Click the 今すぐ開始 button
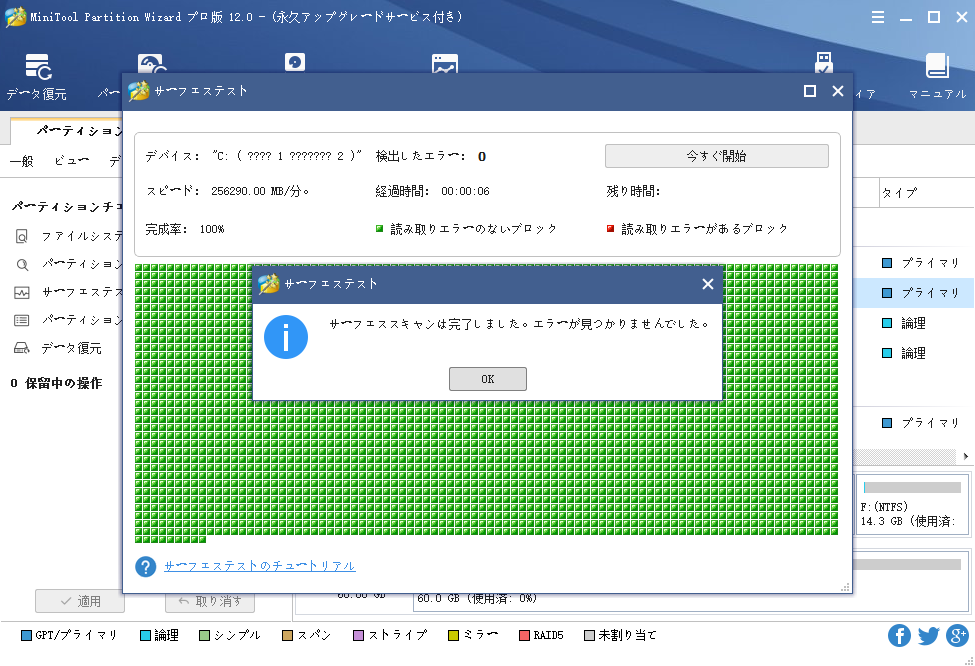 716,156
